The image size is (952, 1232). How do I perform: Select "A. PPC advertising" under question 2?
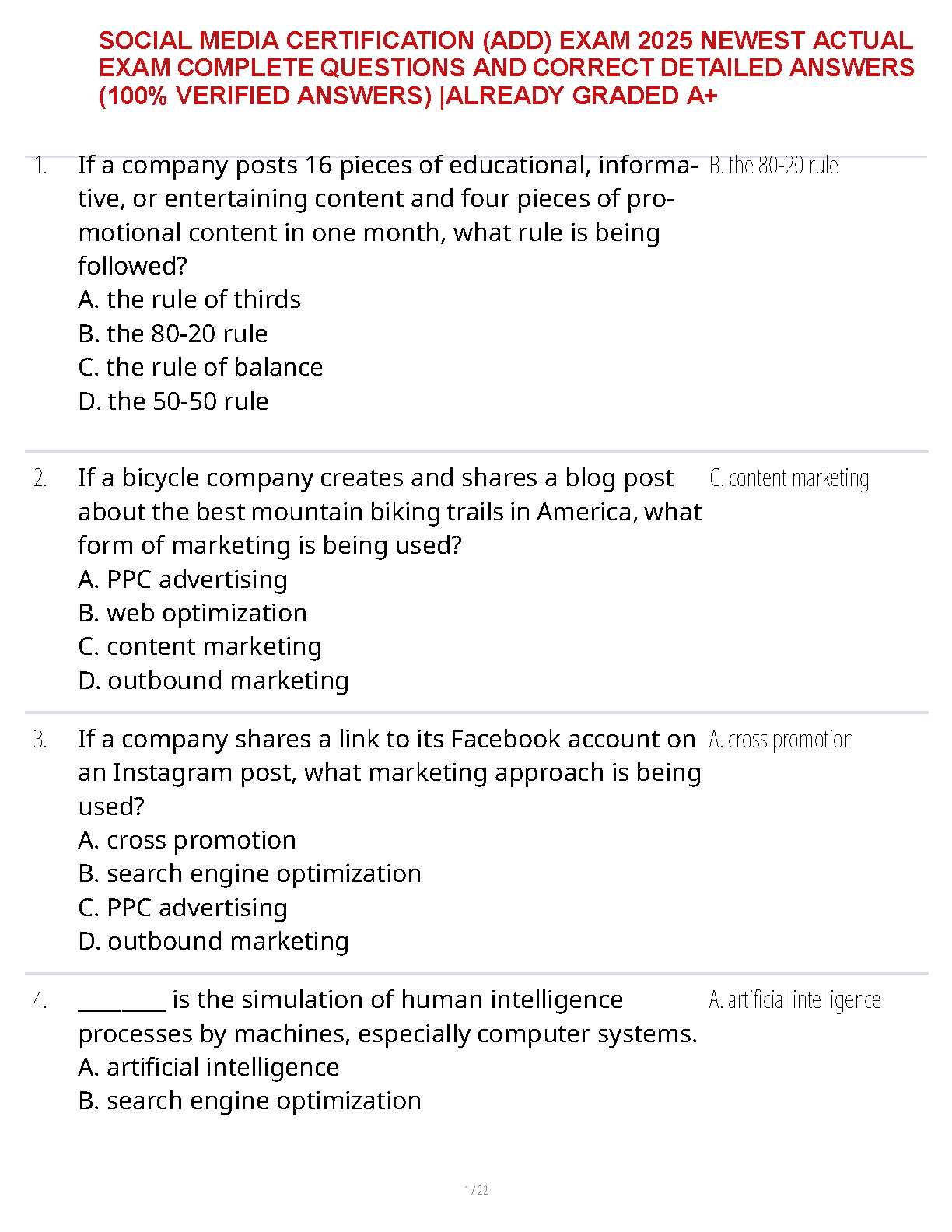point(183,579)
